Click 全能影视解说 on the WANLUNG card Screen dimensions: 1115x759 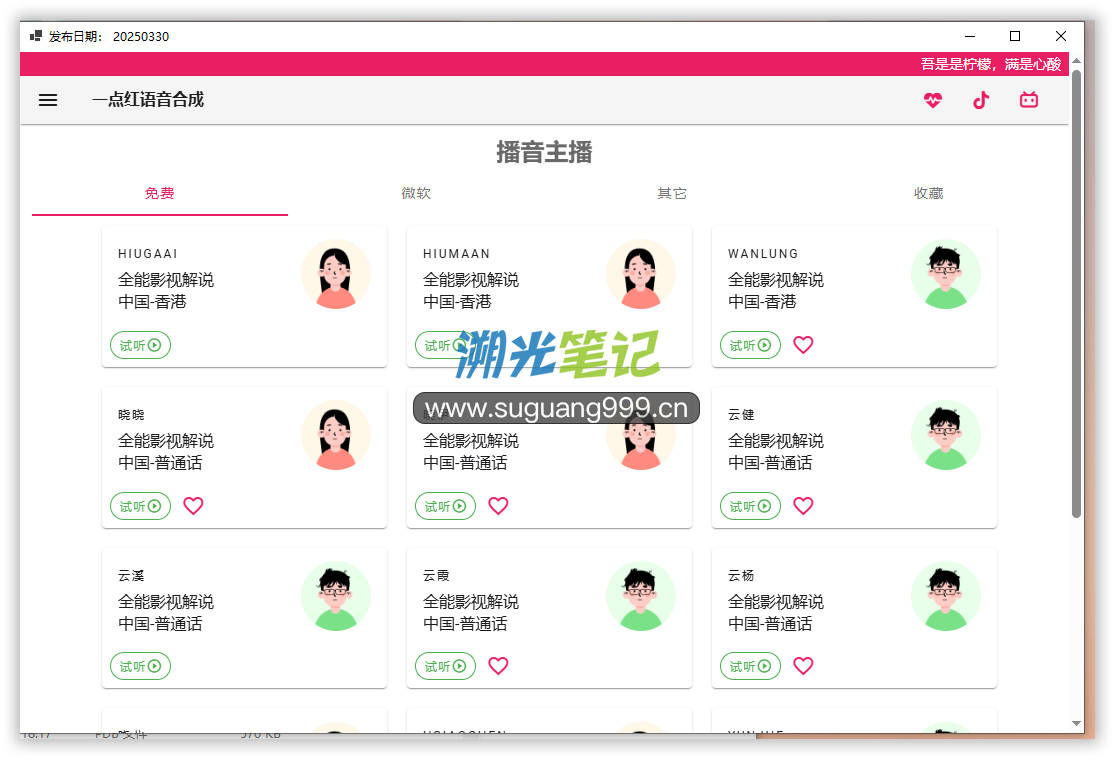click(x=776, y=280)
